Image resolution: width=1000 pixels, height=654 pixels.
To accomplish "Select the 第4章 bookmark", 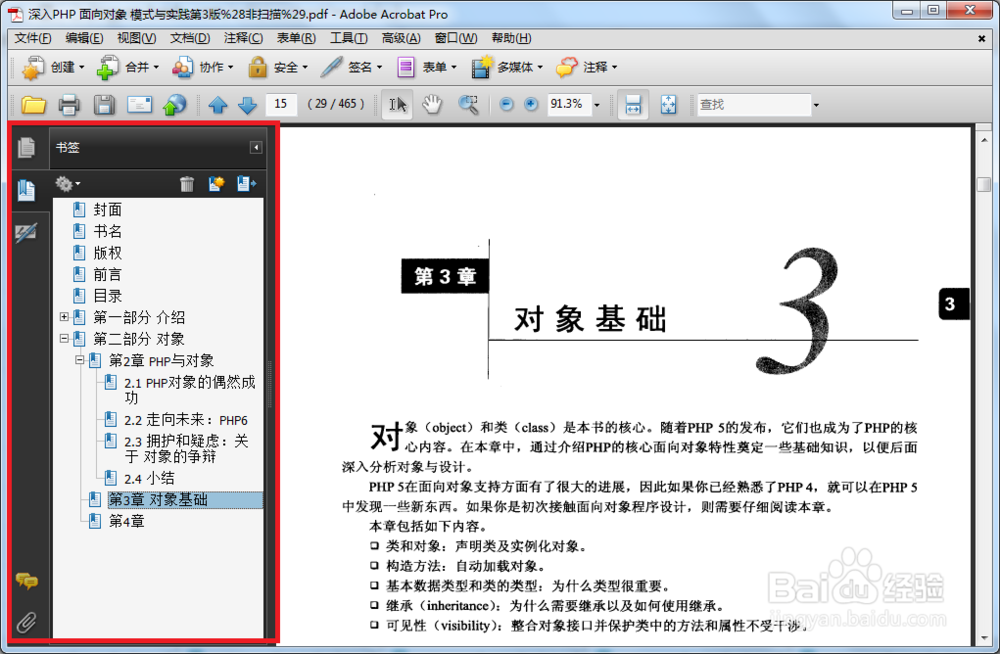I will [x=125, y=520].
